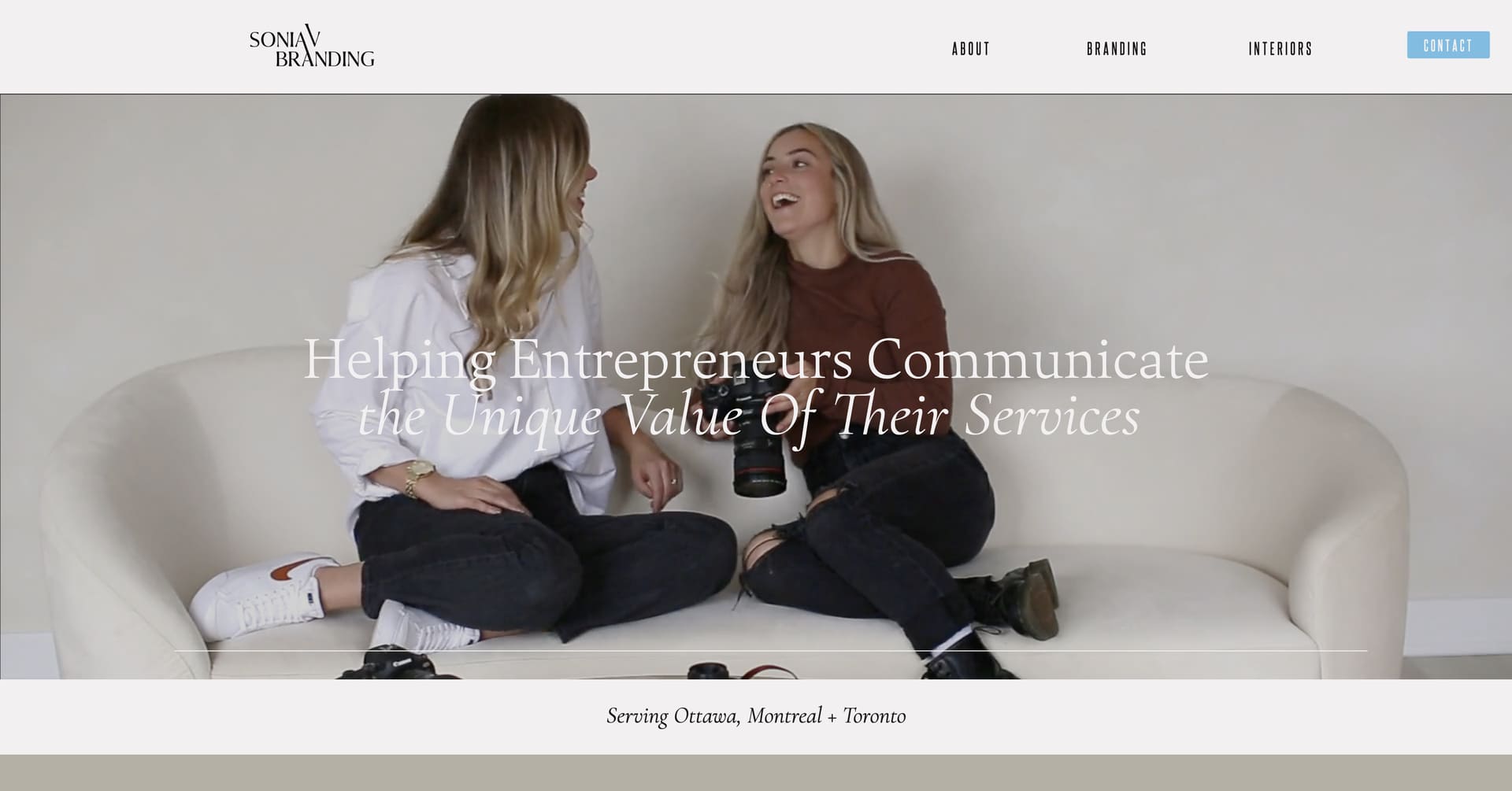Click the Serving Ottawa, Montreal + Toronto text
The height and width of the screenshot is (791, 1512).
click(x=756, y=716)
